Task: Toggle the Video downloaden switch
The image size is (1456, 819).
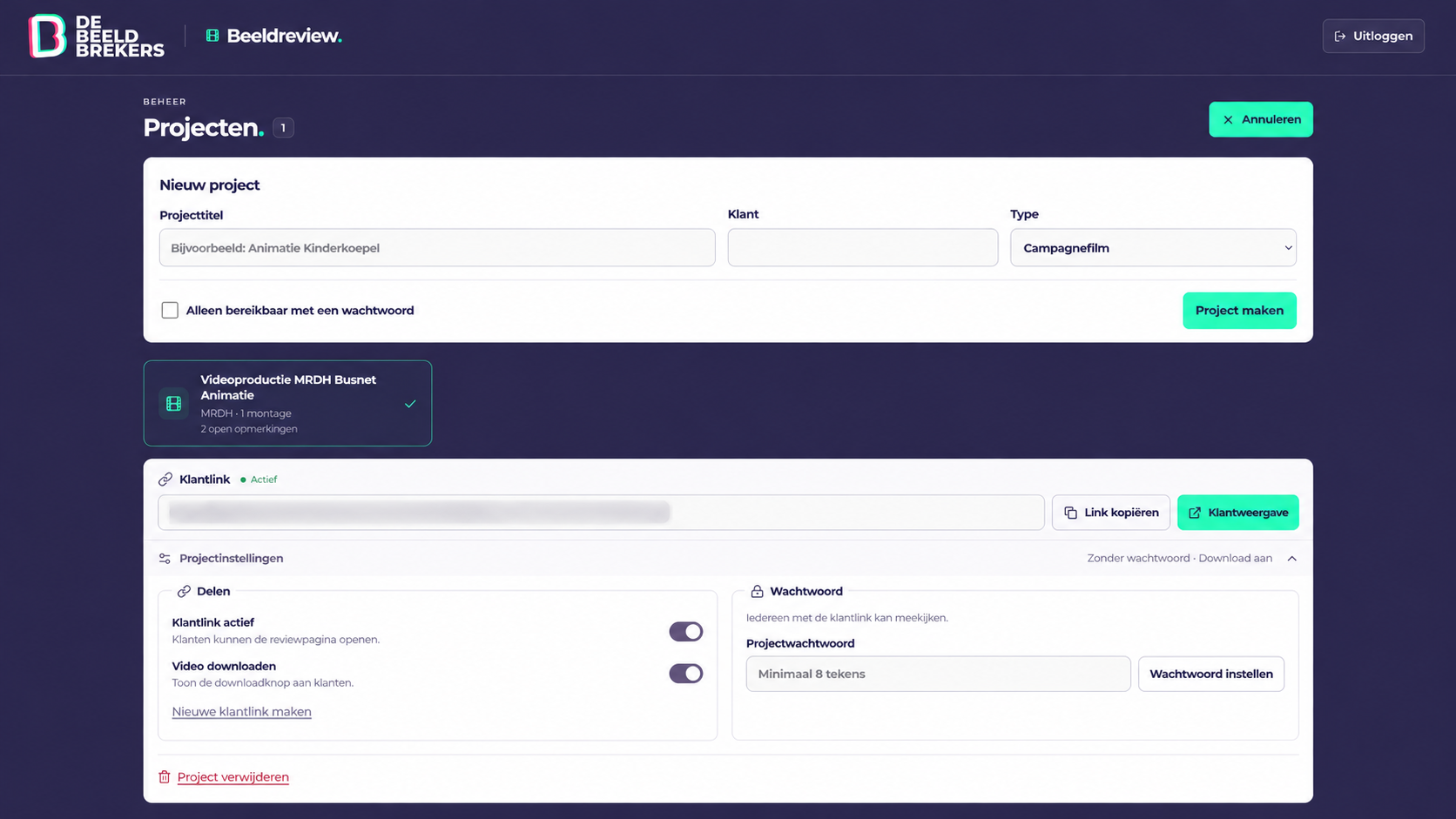Action: click(686, 674)
